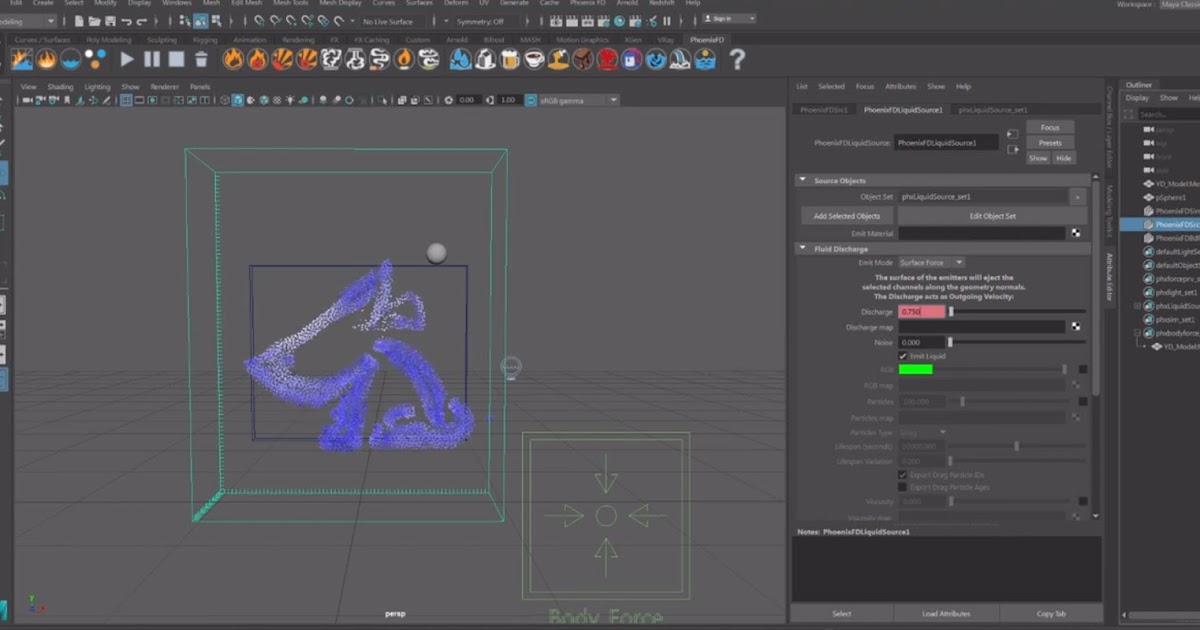1200x630 pixels.
Task: Click the waterfall preset icon
Action: click(x=681, y=60)
